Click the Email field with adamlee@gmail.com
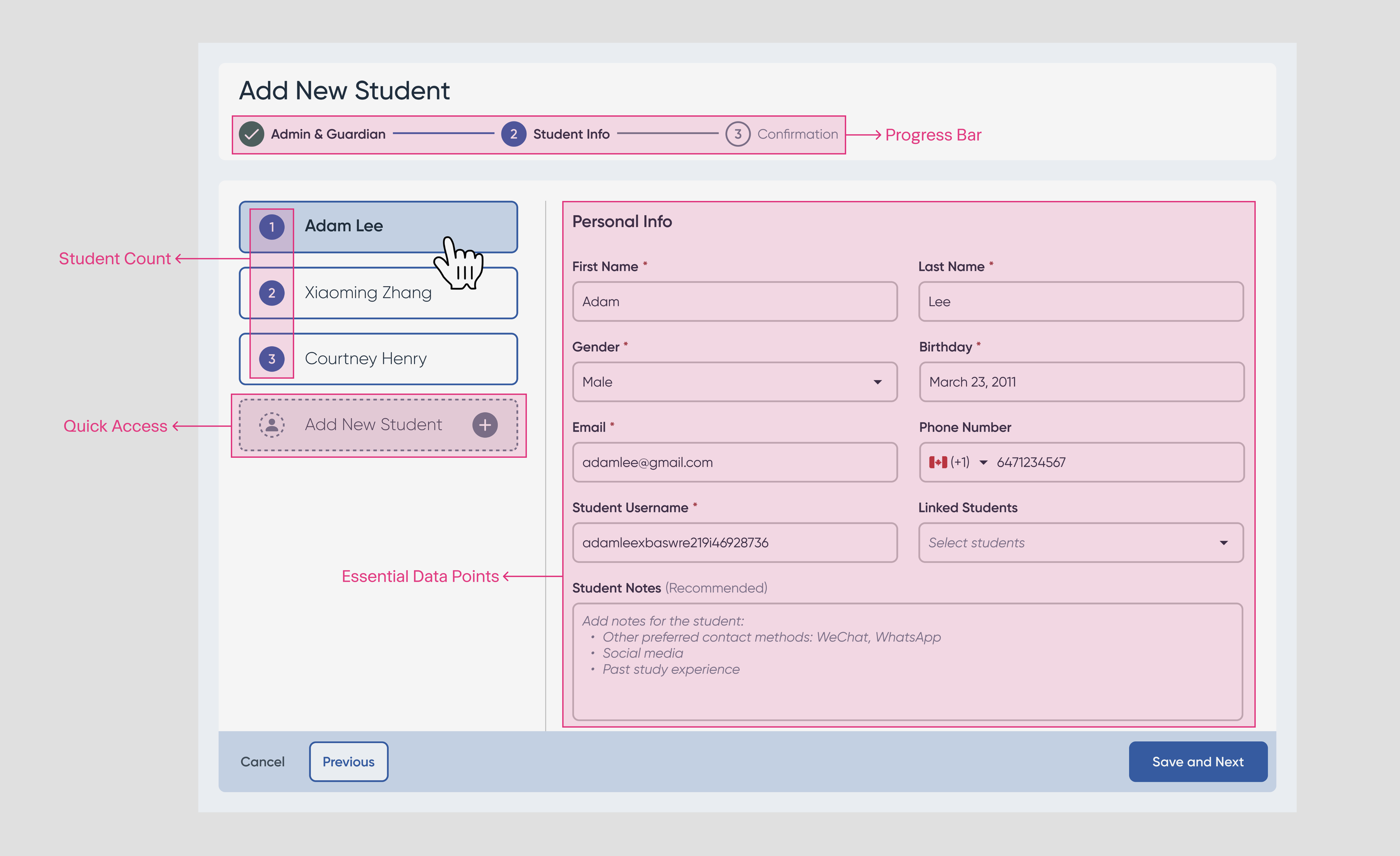The image size is (1400, 856). [x=735, y=462]
